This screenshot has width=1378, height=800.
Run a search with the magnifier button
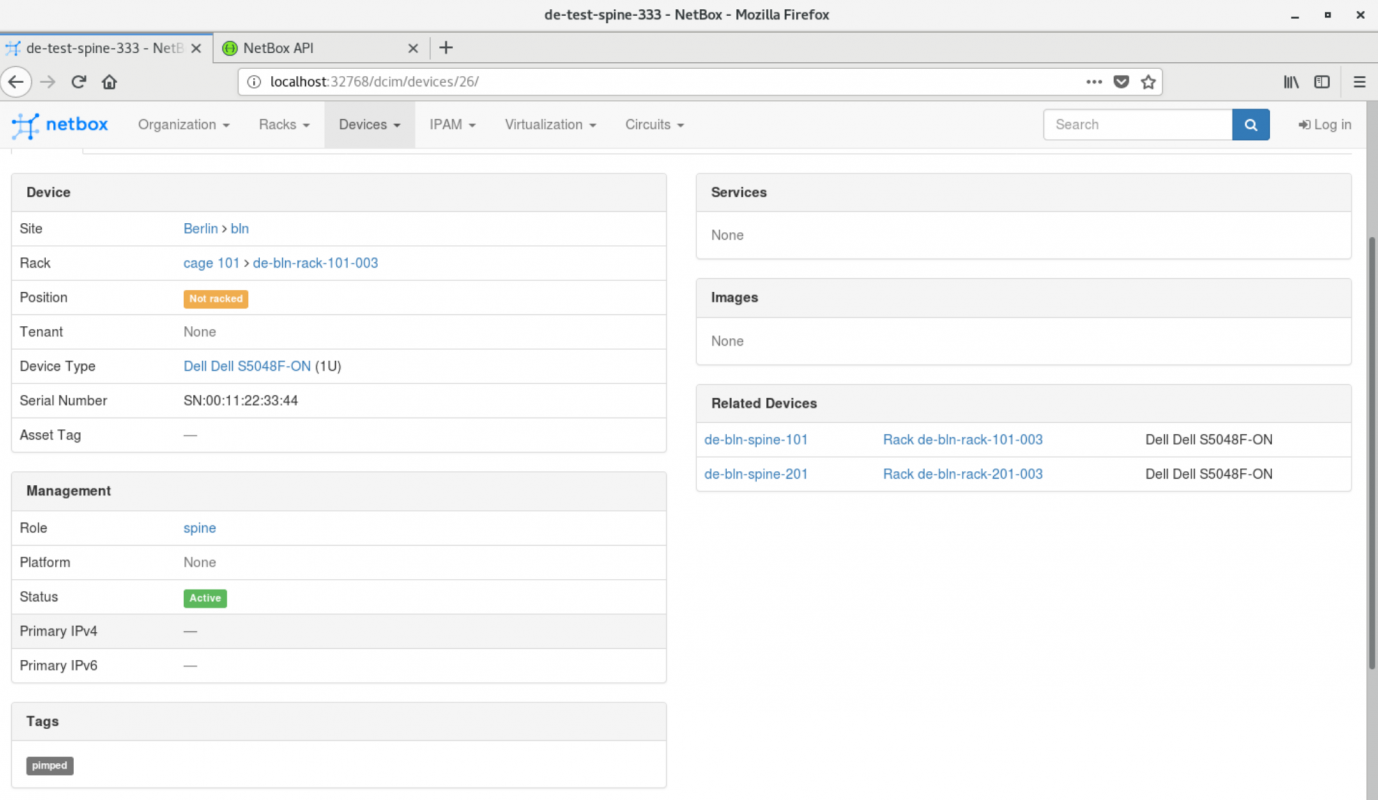tap(1250, 124)
